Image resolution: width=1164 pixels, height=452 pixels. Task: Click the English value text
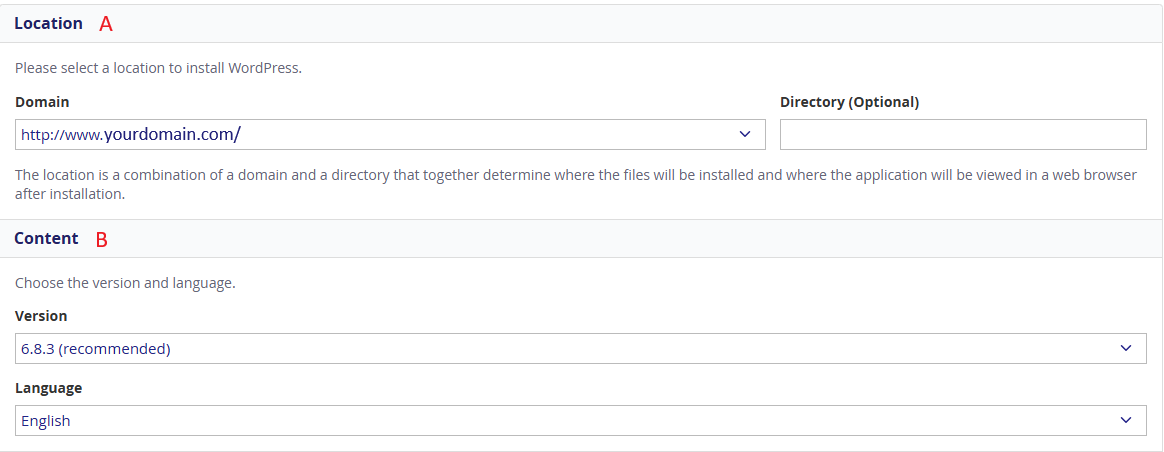[x=46, y=421]
